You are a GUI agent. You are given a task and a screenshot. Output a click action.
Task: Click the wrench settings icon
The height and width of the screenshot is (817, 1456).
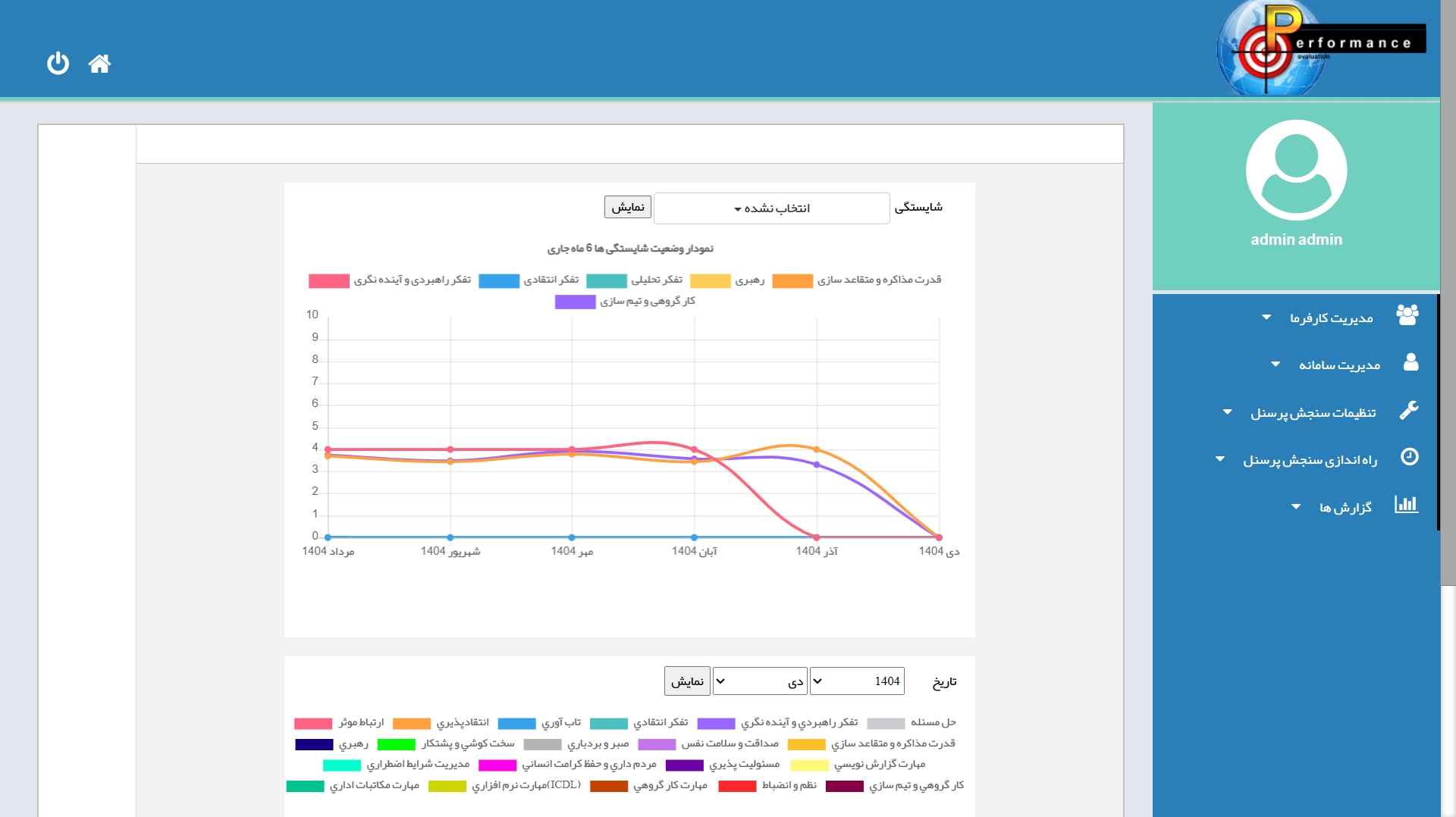click(1409, 411)
